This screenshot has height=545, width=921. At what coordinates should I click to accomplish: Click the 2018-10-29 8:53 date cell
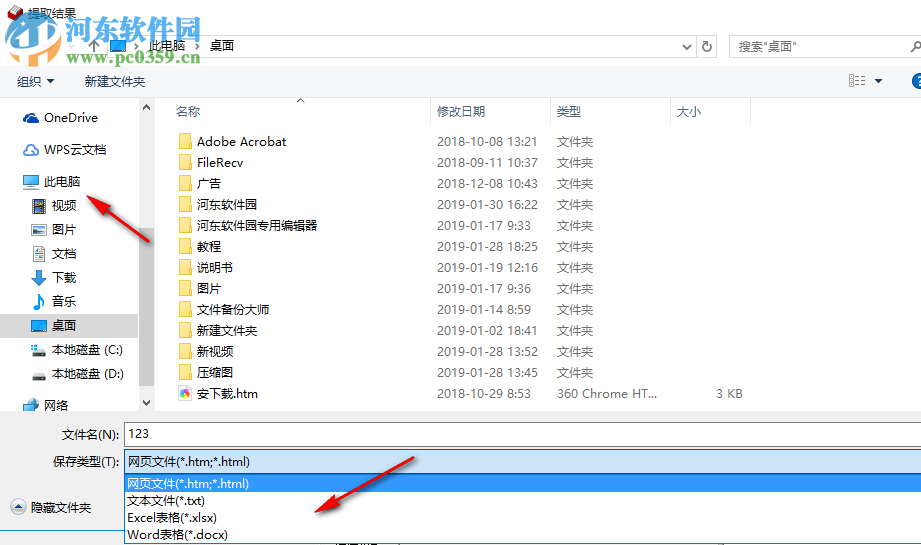(x=484, y=393)
